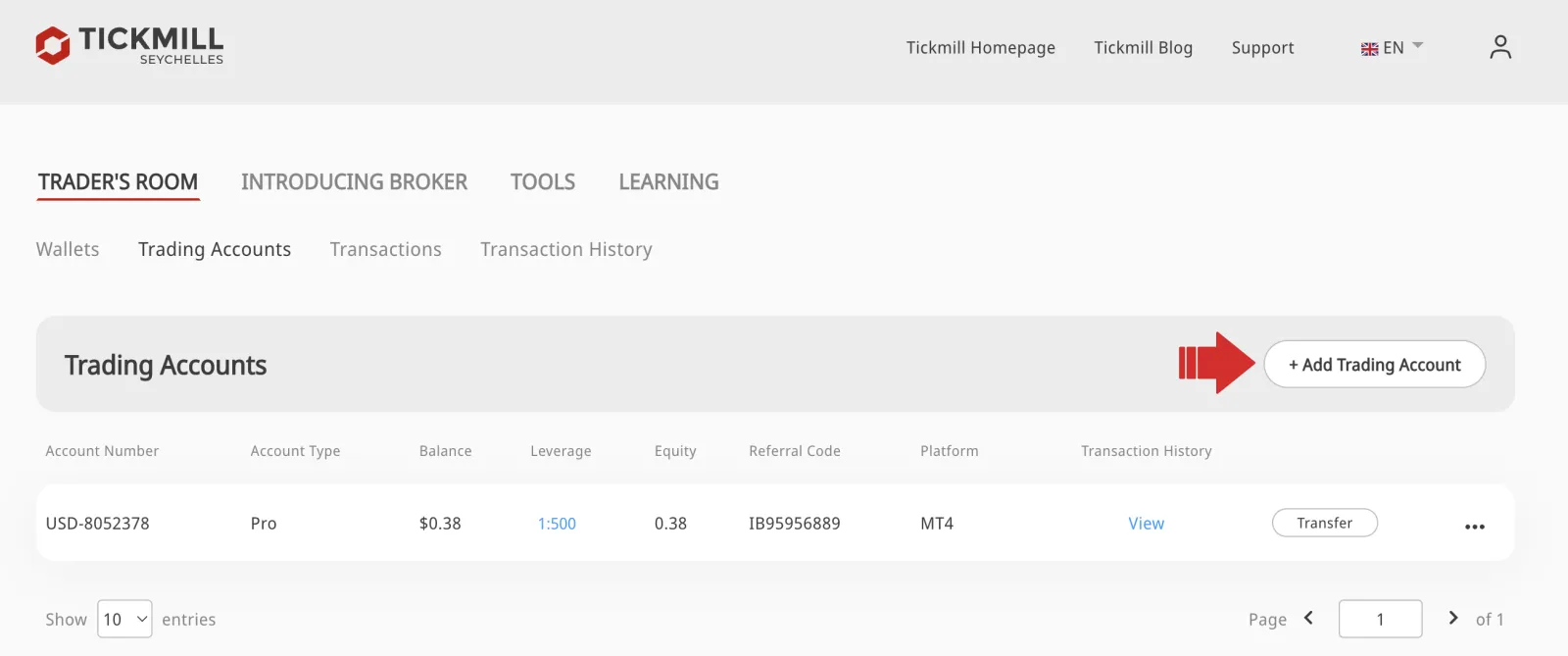1568x656 pixels.
Task: Click account number USD-8052378
Action: click(x=97, y=524)
